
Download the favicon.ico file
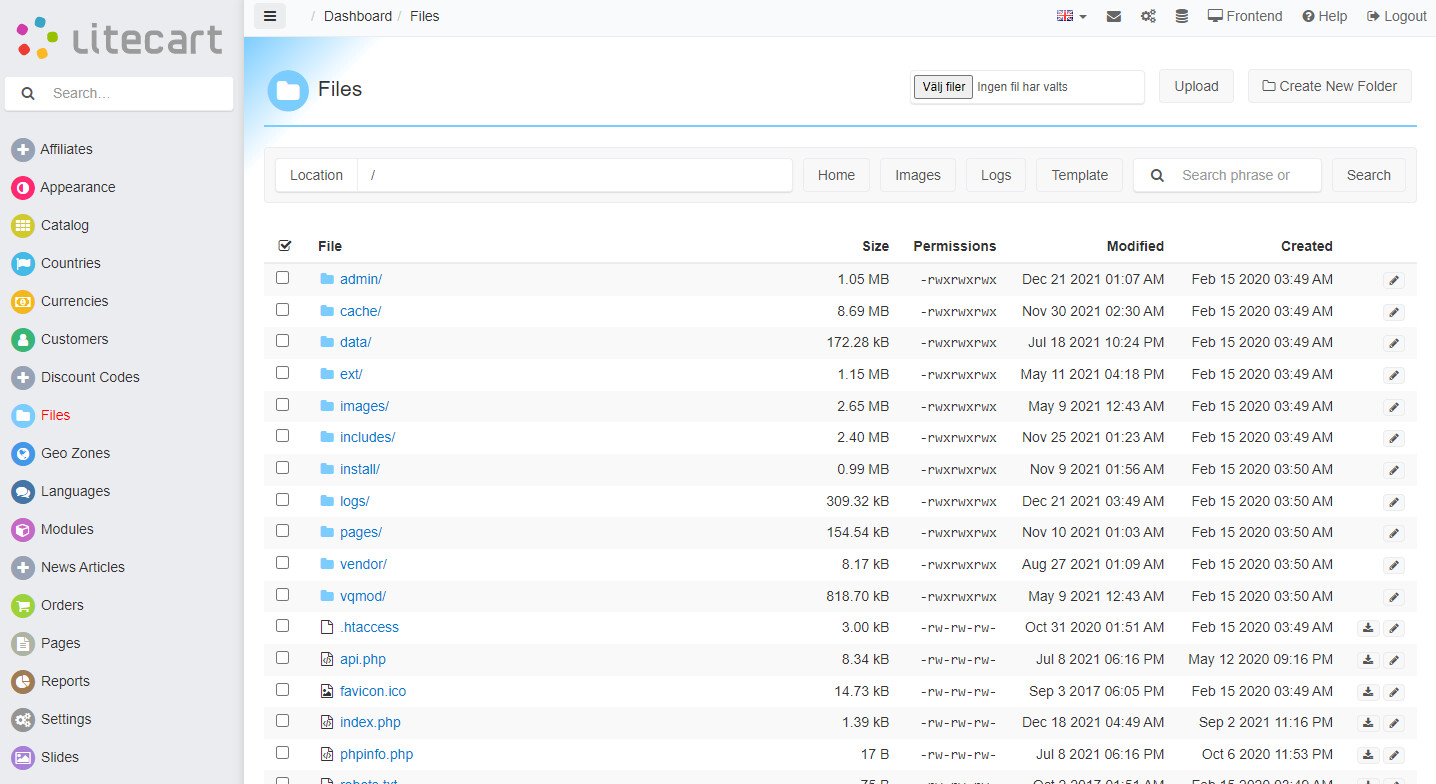pos(1368,692)
